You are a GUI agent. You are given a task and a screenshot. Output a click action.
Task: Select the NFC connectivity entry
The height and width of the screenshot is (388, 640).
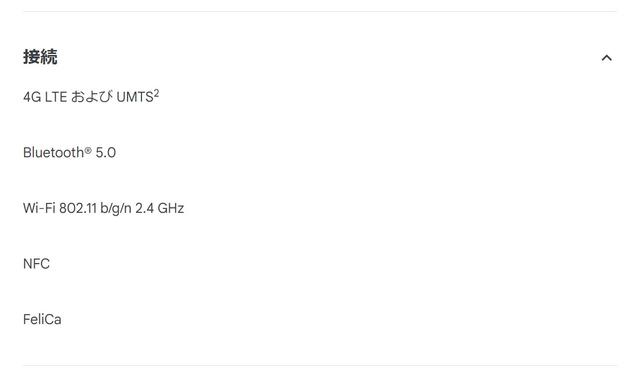36,264
